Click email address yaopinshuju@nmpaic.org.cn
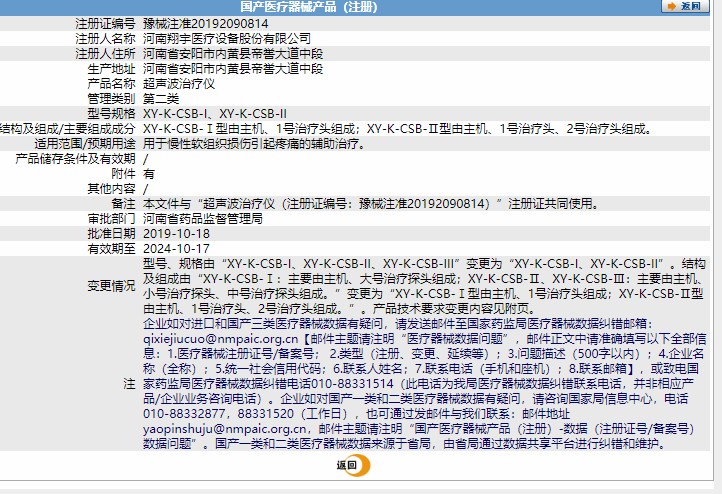 pos(225,429)
